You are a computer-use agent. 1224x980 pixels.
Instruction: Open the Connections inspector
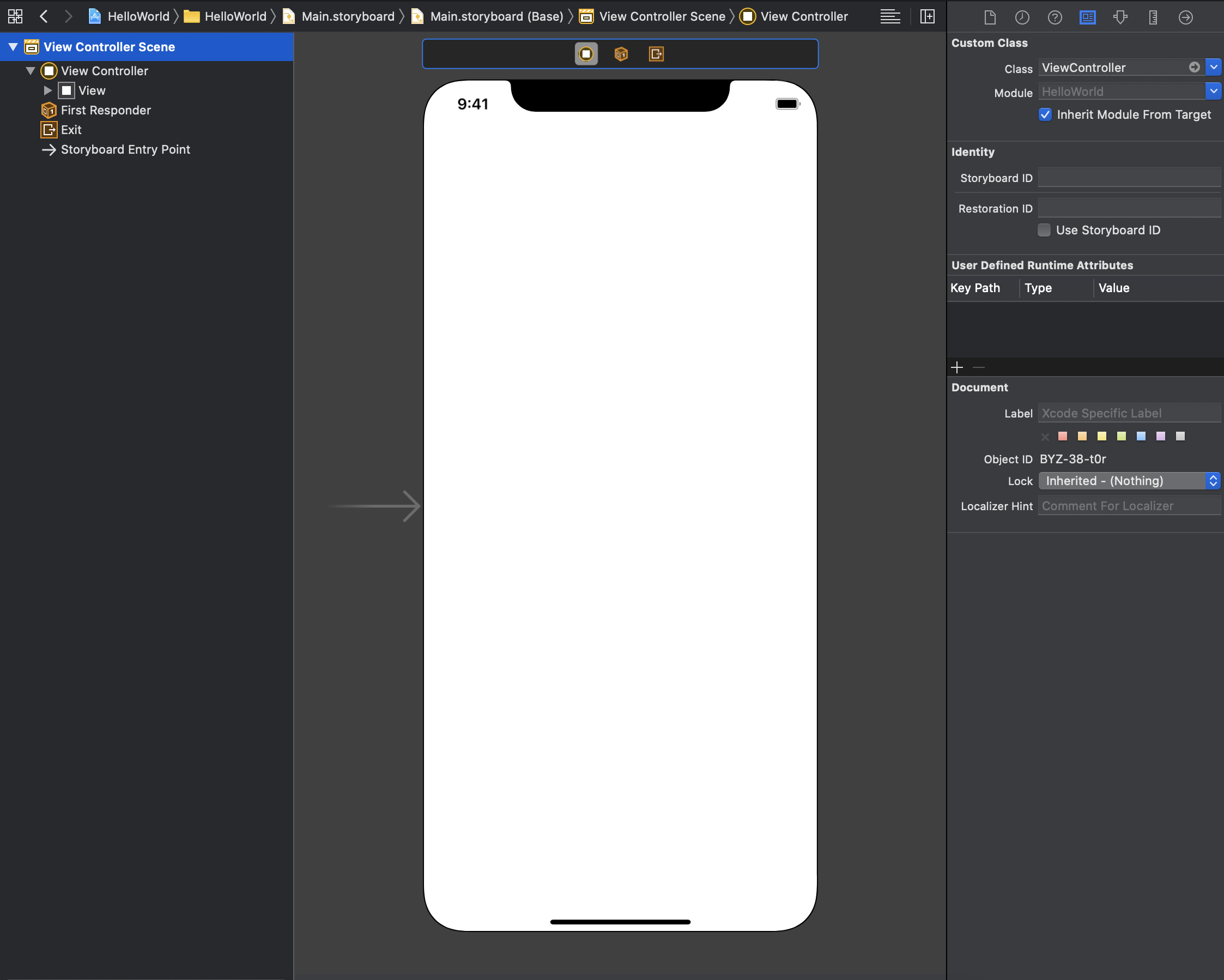point(1185,17)
